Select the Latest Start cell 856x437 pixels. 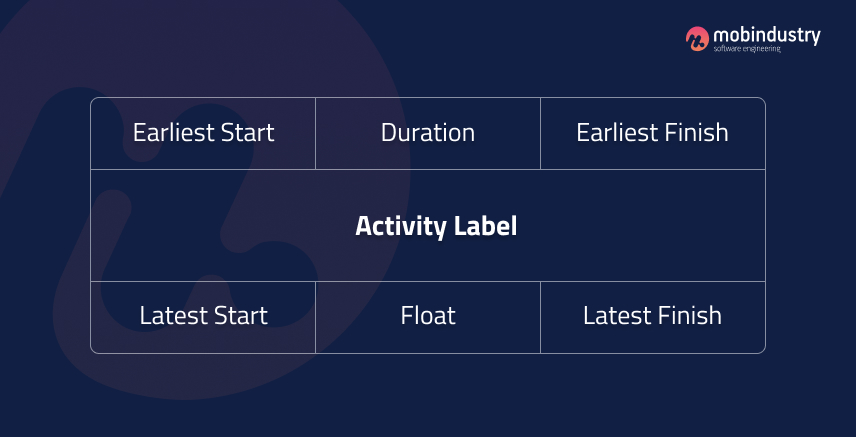click(203, 317)
